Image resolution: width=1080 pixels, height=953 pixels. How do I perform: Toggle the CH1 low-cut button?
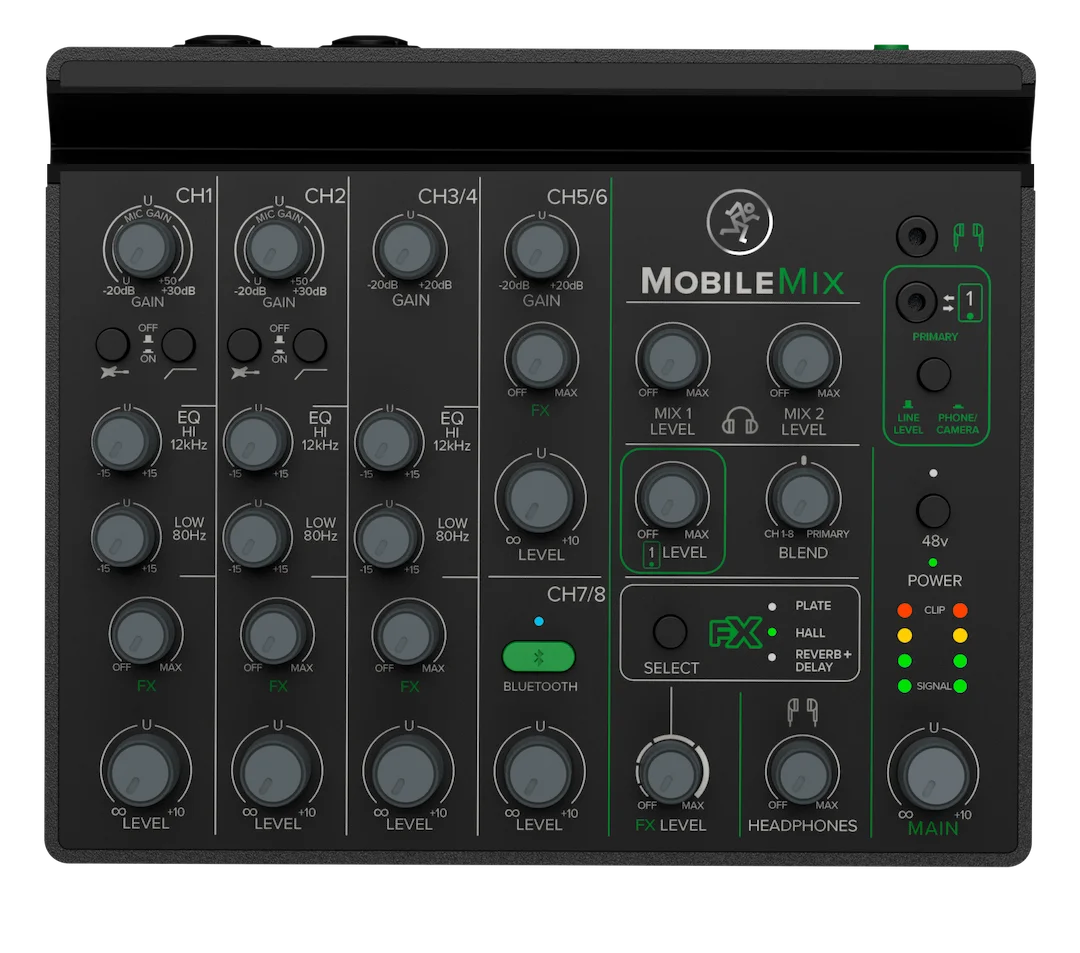178,344
